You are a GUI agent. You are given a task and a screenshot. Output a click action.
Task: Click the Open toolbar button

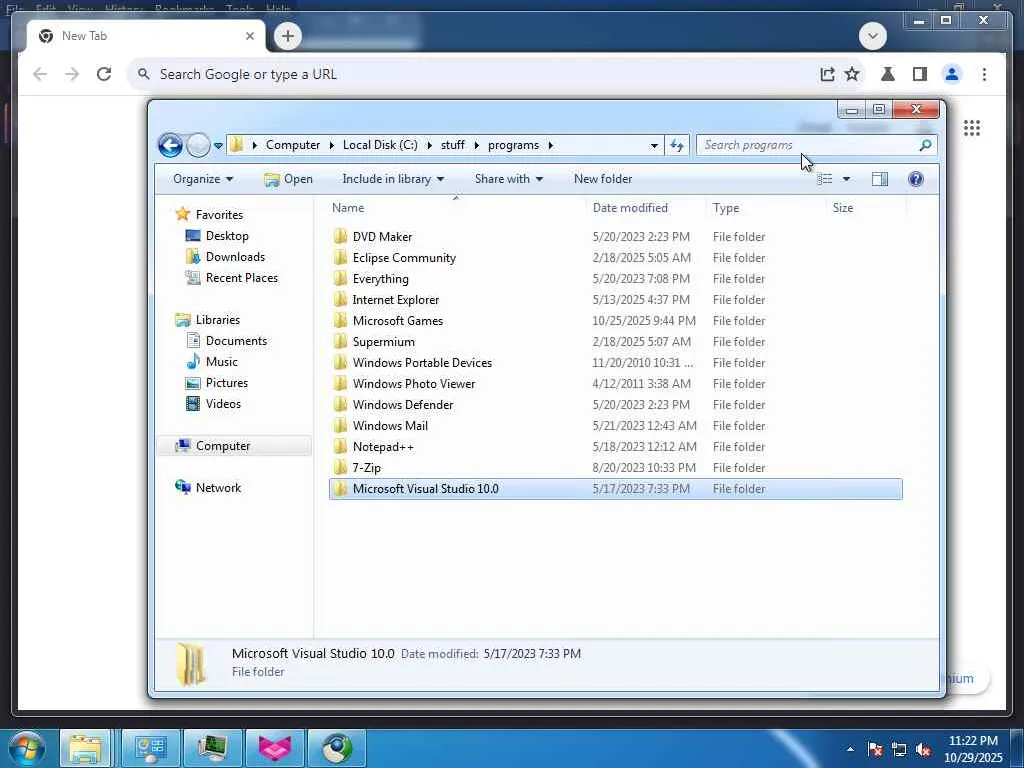[288, 179]
